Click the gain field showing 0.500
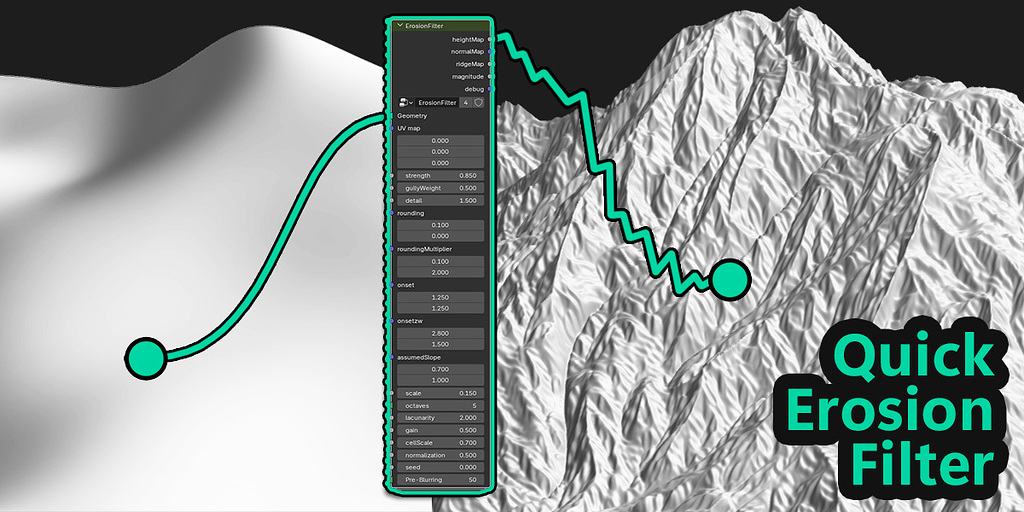Image resolution: width=1024 pixels, height=512 pixels. [441, 430]
